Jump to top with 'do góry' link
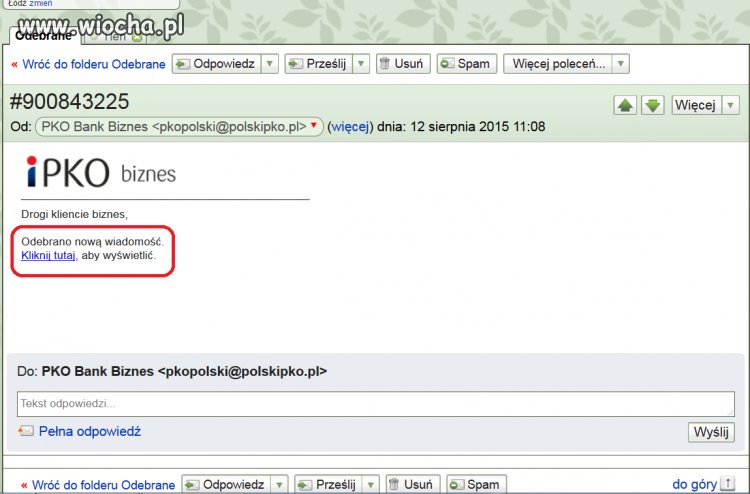Viewport: 750px width, 494px height. click(x=694, y=484)
